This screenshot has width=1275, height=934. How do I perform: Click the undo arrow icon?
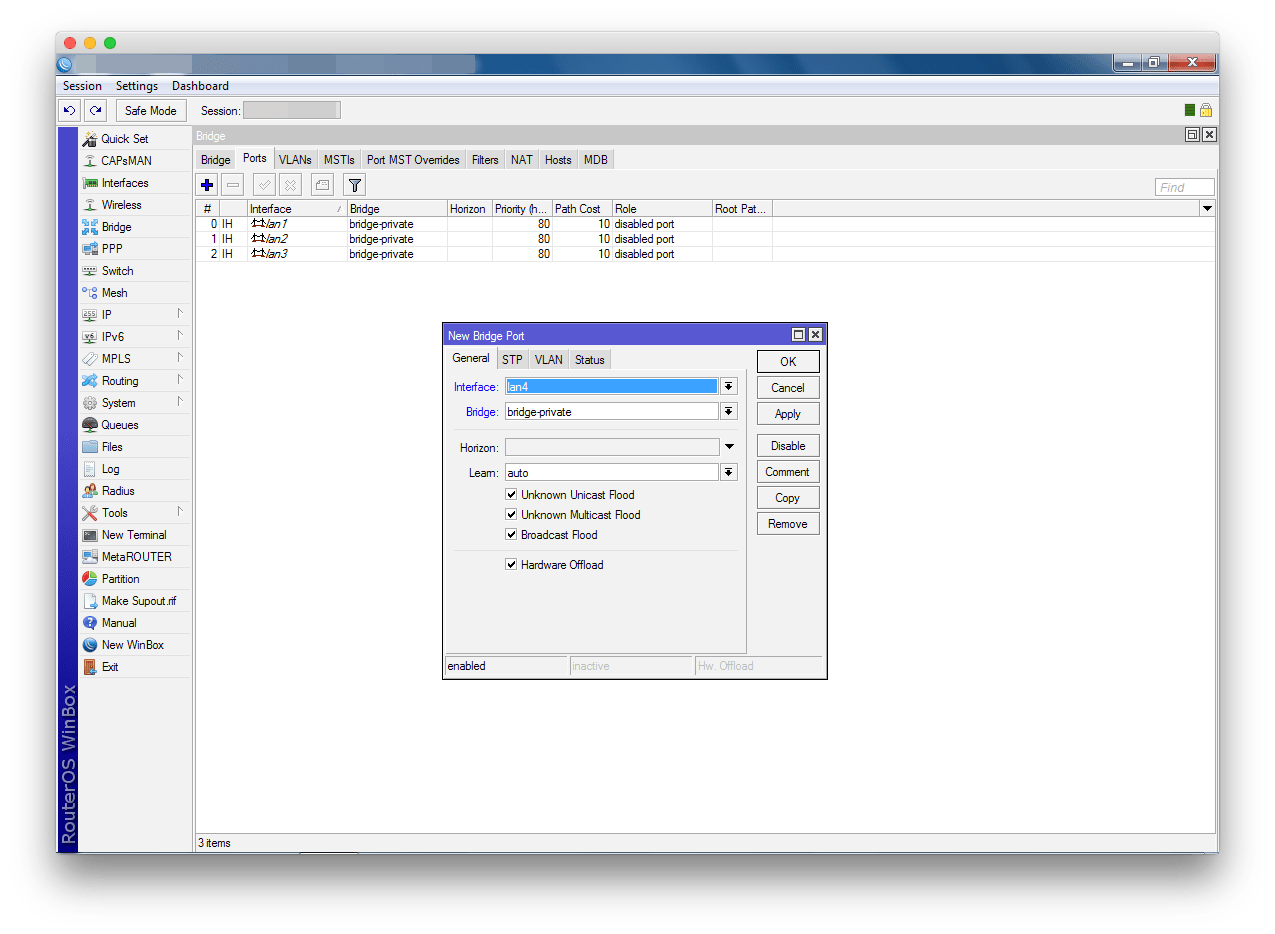pyautogui.click(x=69, y=111)
